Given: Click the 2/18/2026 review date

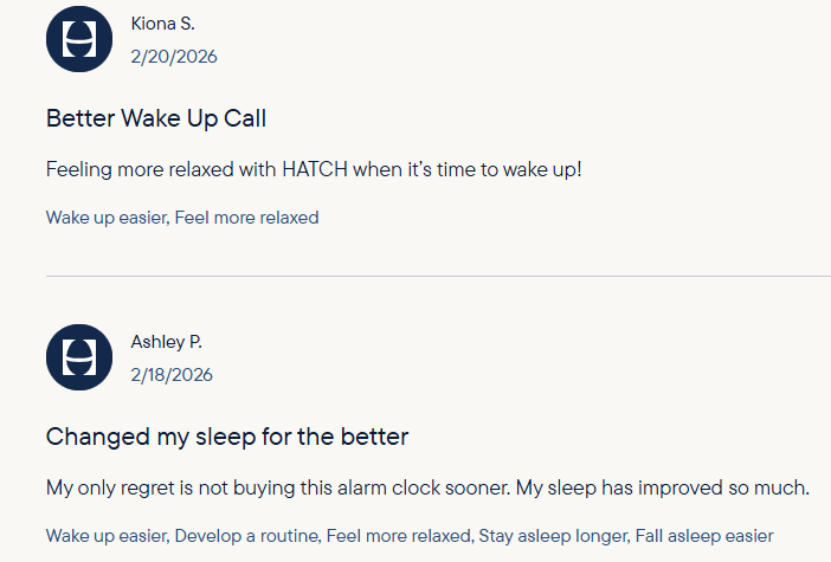Looking at the screenshot, I should coord(172,375).
